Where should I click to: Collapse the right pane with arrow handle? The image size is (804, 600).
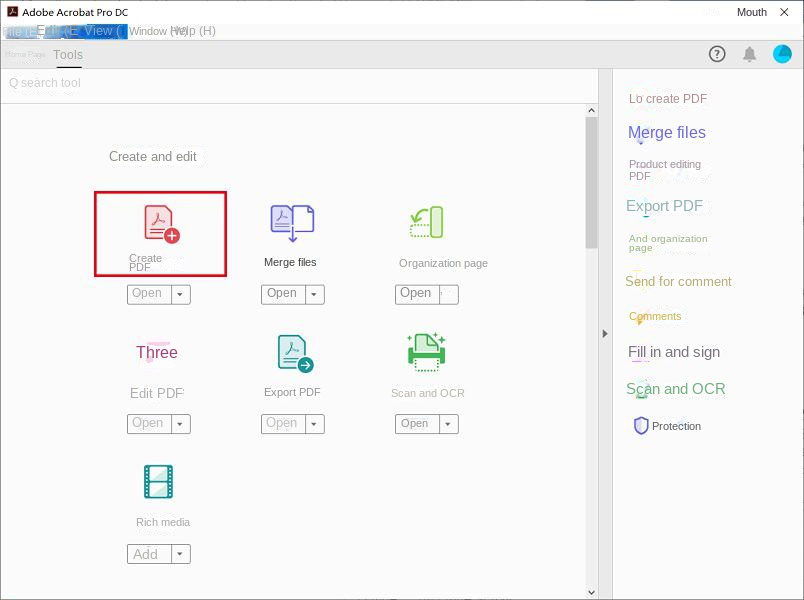pyautogui.click(x=605, y=334)
